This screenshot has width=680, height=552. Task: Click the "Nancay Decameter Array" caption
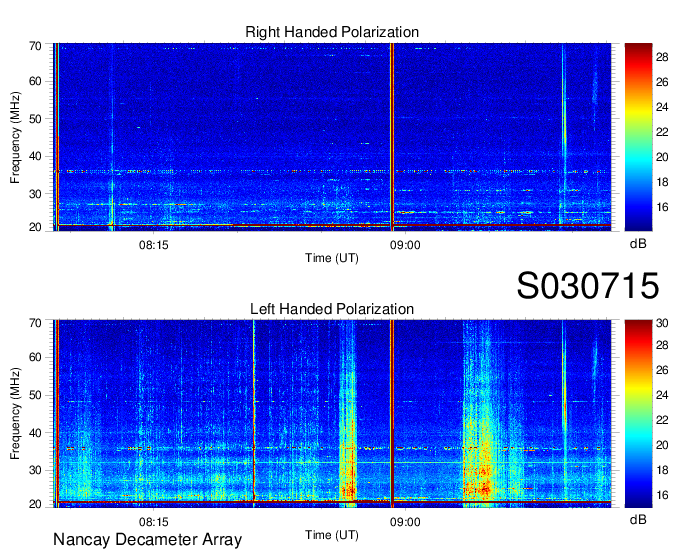click(147, 539)
